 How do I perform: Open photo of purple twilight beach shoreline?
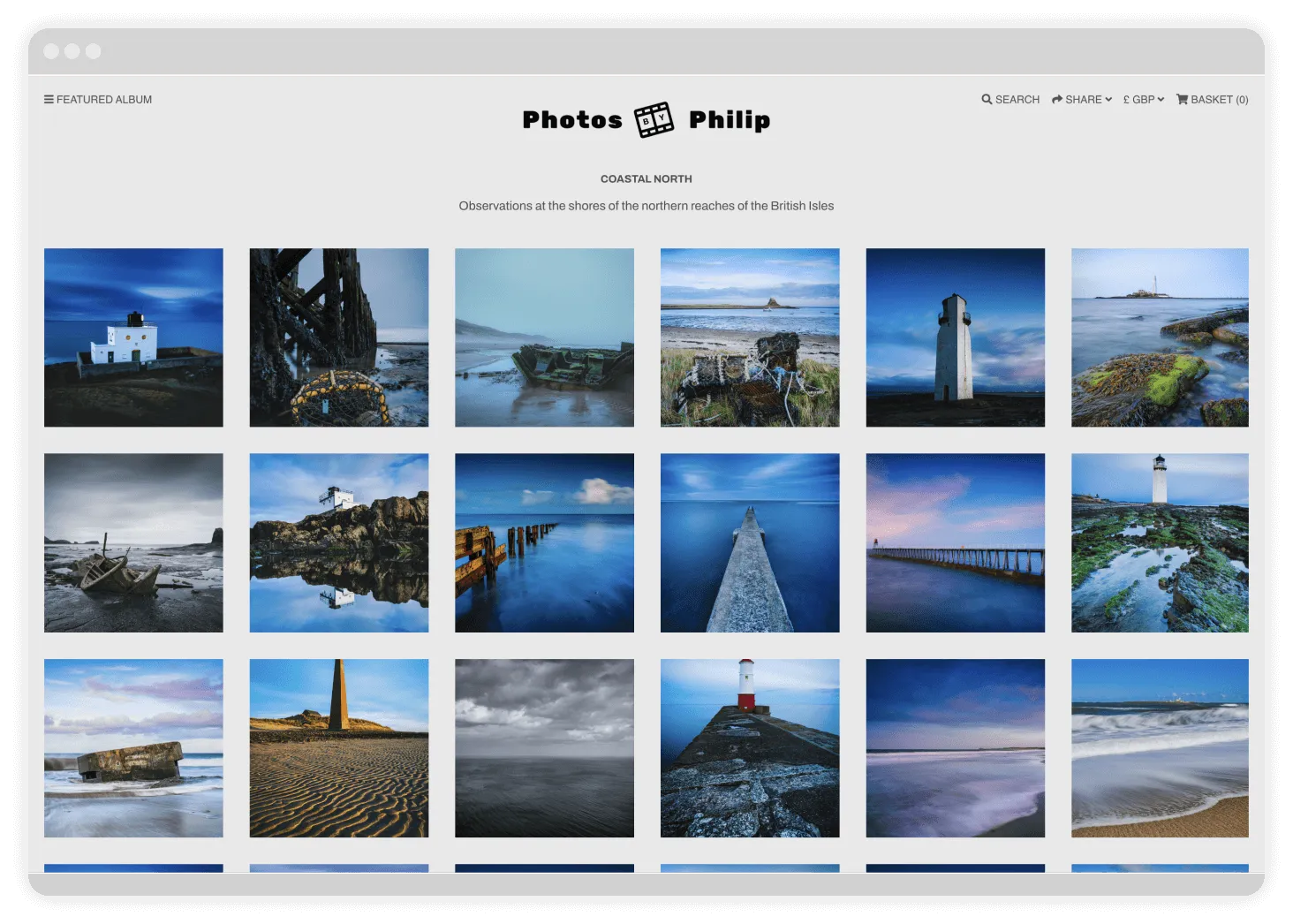(x=956, y=748)
